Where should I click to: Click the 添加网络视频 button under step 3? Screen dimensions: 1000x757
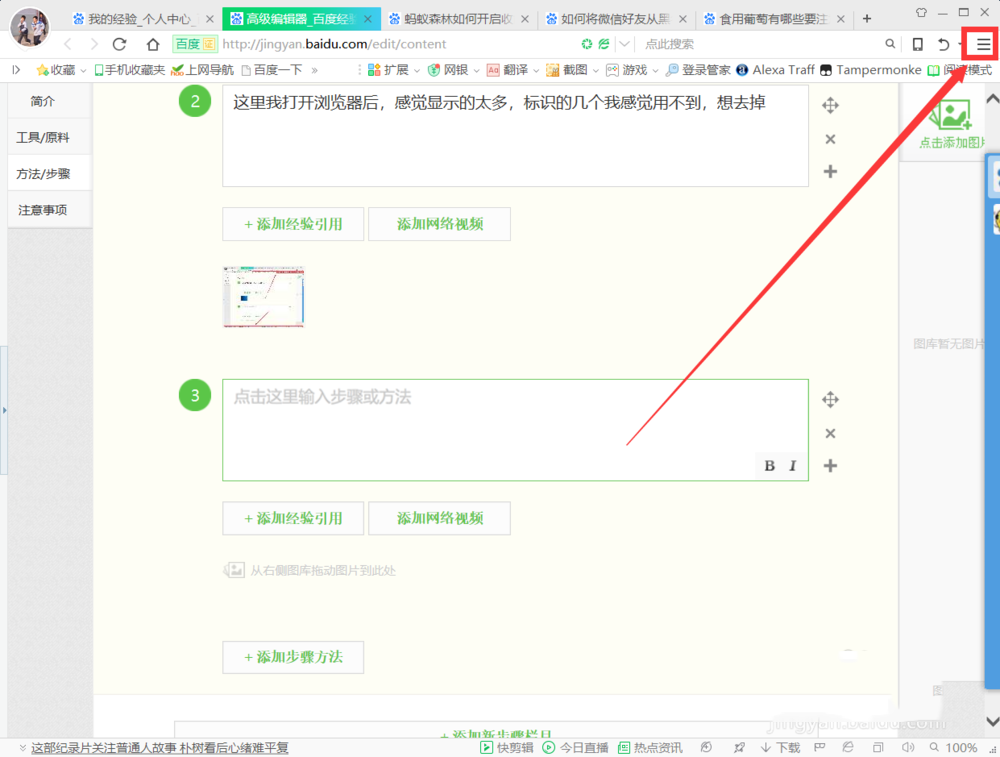click(440, 518)
